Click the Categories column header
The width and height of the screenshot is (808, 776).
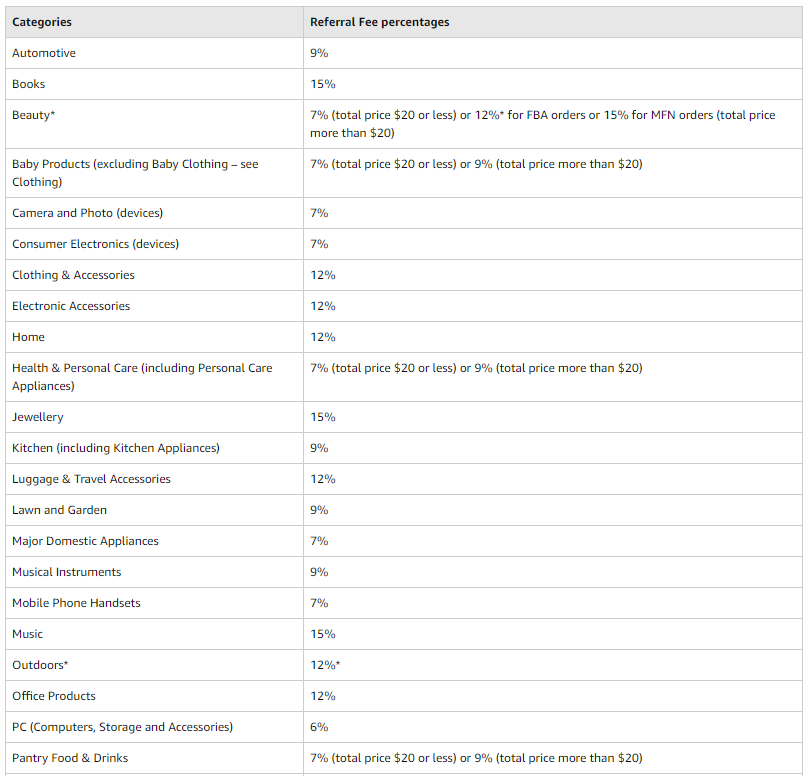(x=42, y=22)
